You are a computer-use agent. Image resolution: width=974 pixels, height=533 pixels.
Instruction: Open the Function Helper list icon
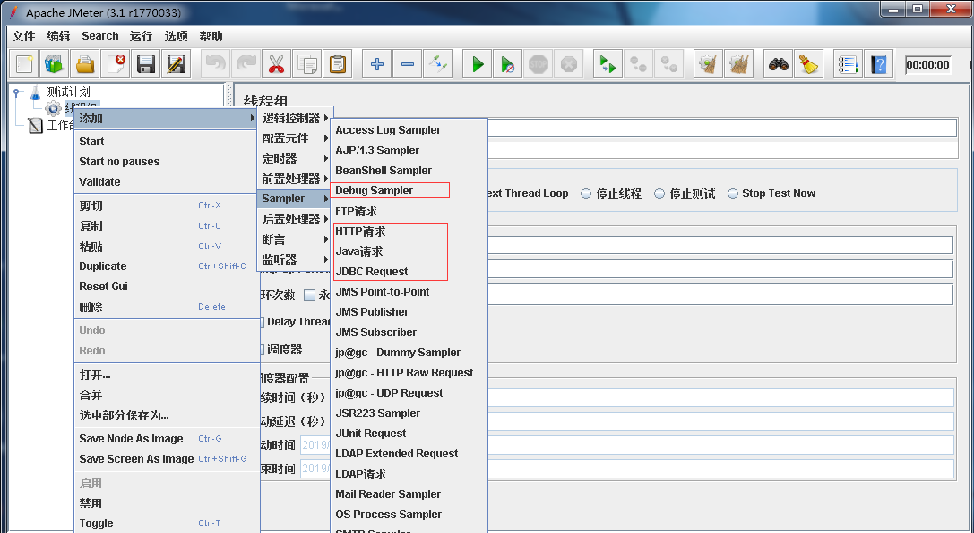[848, 64]
